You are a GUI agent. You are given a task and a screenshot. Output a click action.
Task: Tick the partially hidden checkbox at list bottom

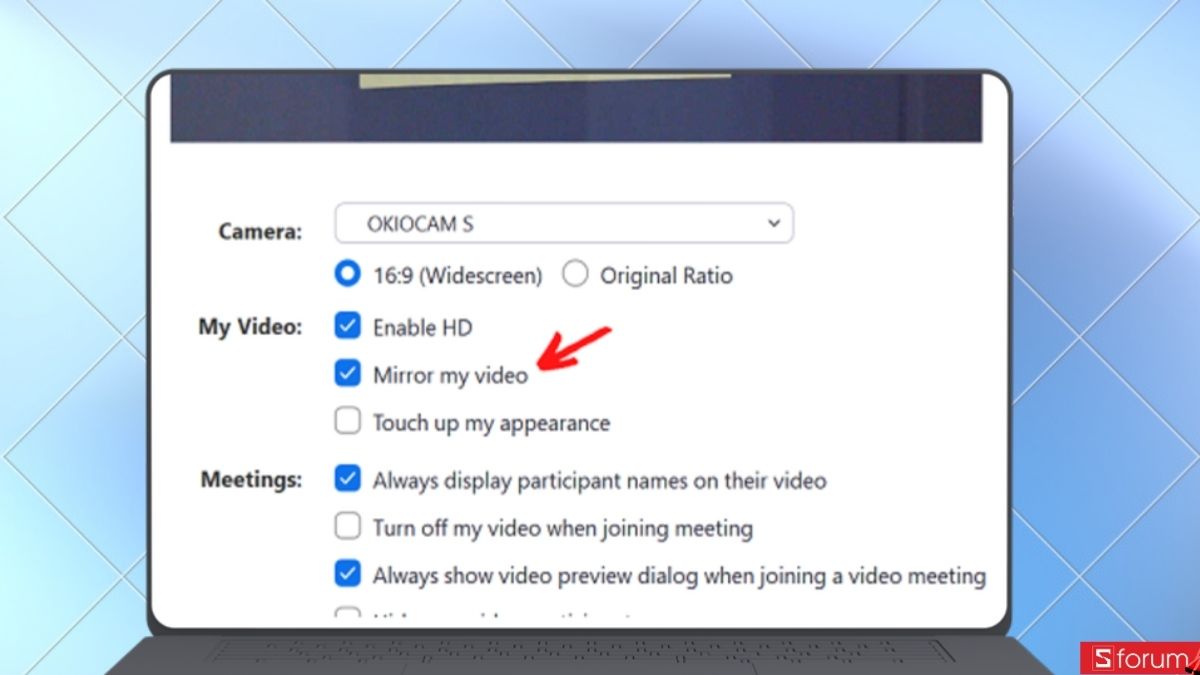click(347, 612)
